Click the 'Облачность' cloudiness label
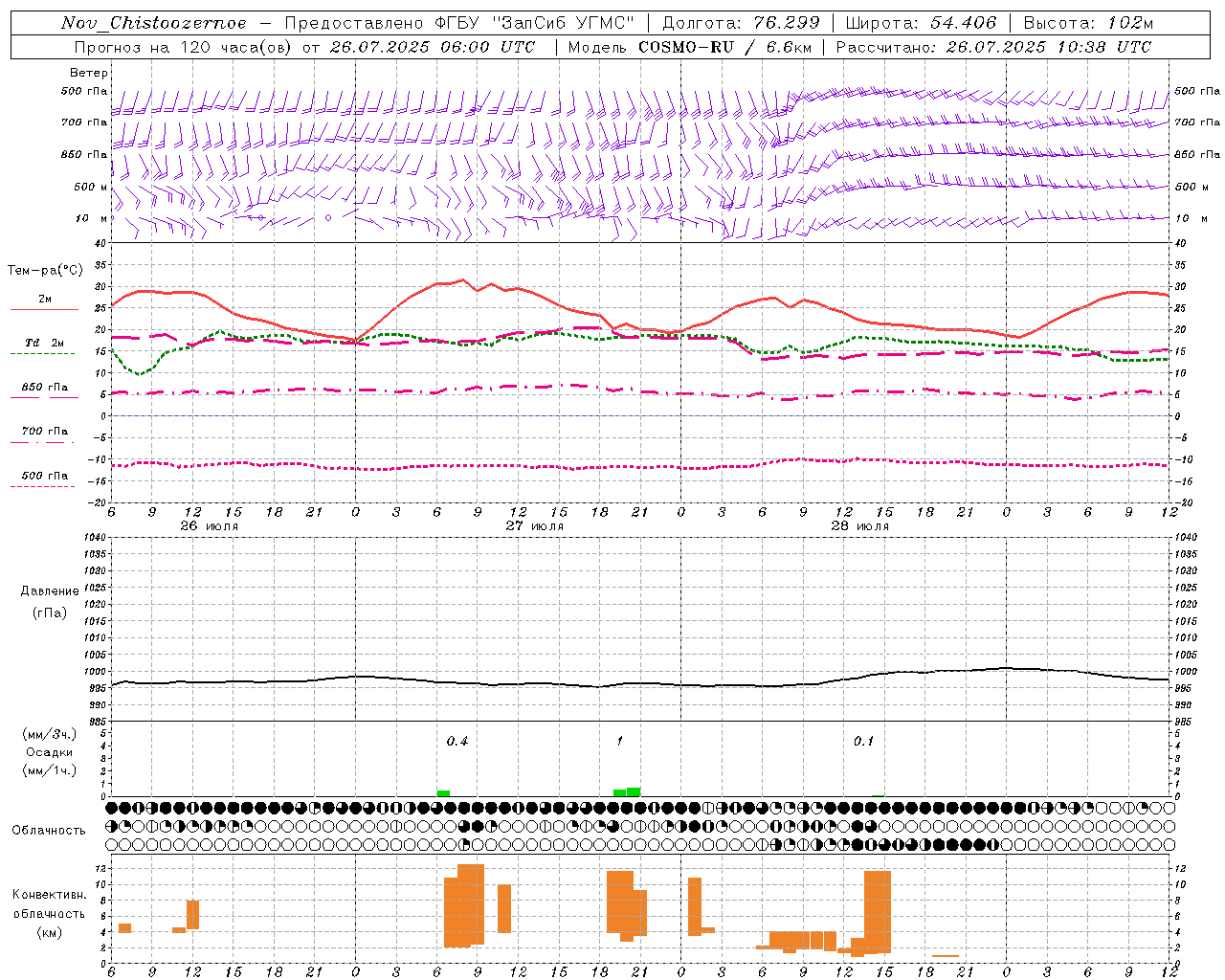Image resolution: width=1225 pixels, height=980 pixels. [49, 831]
